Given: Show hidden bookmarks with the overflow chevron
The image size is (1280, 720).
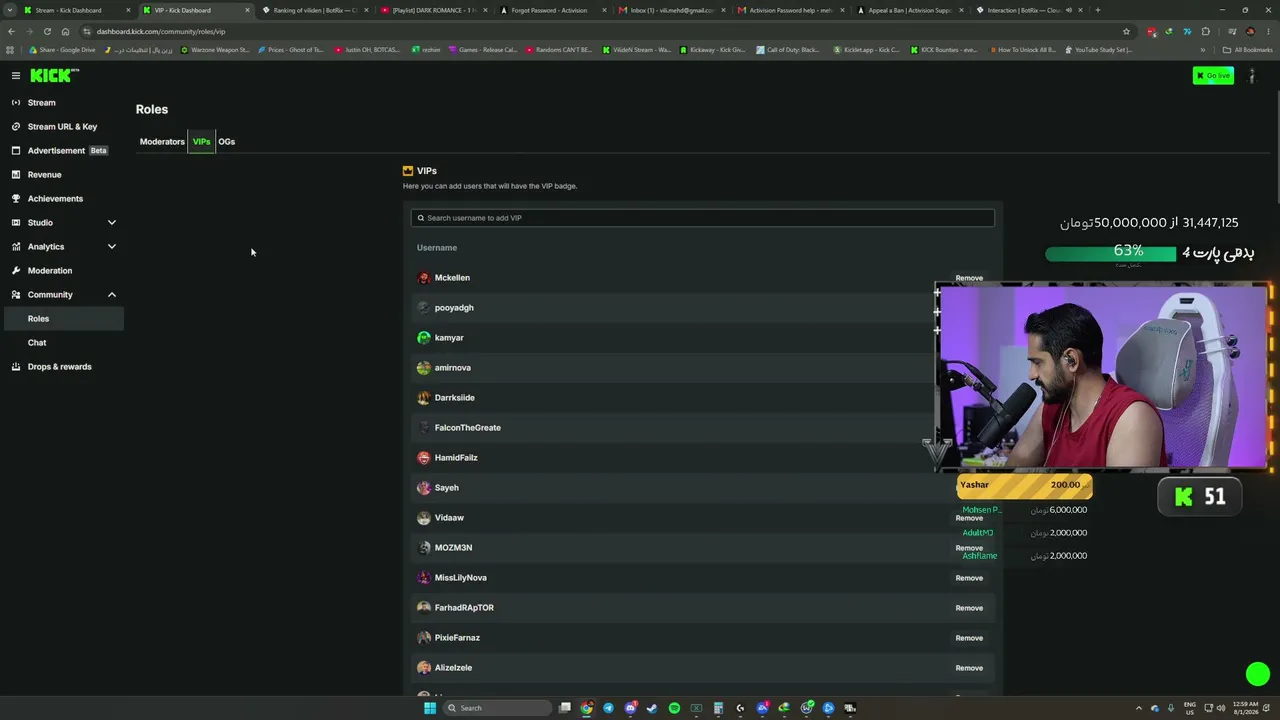Looking at the screenshot, I should 1203,50.
